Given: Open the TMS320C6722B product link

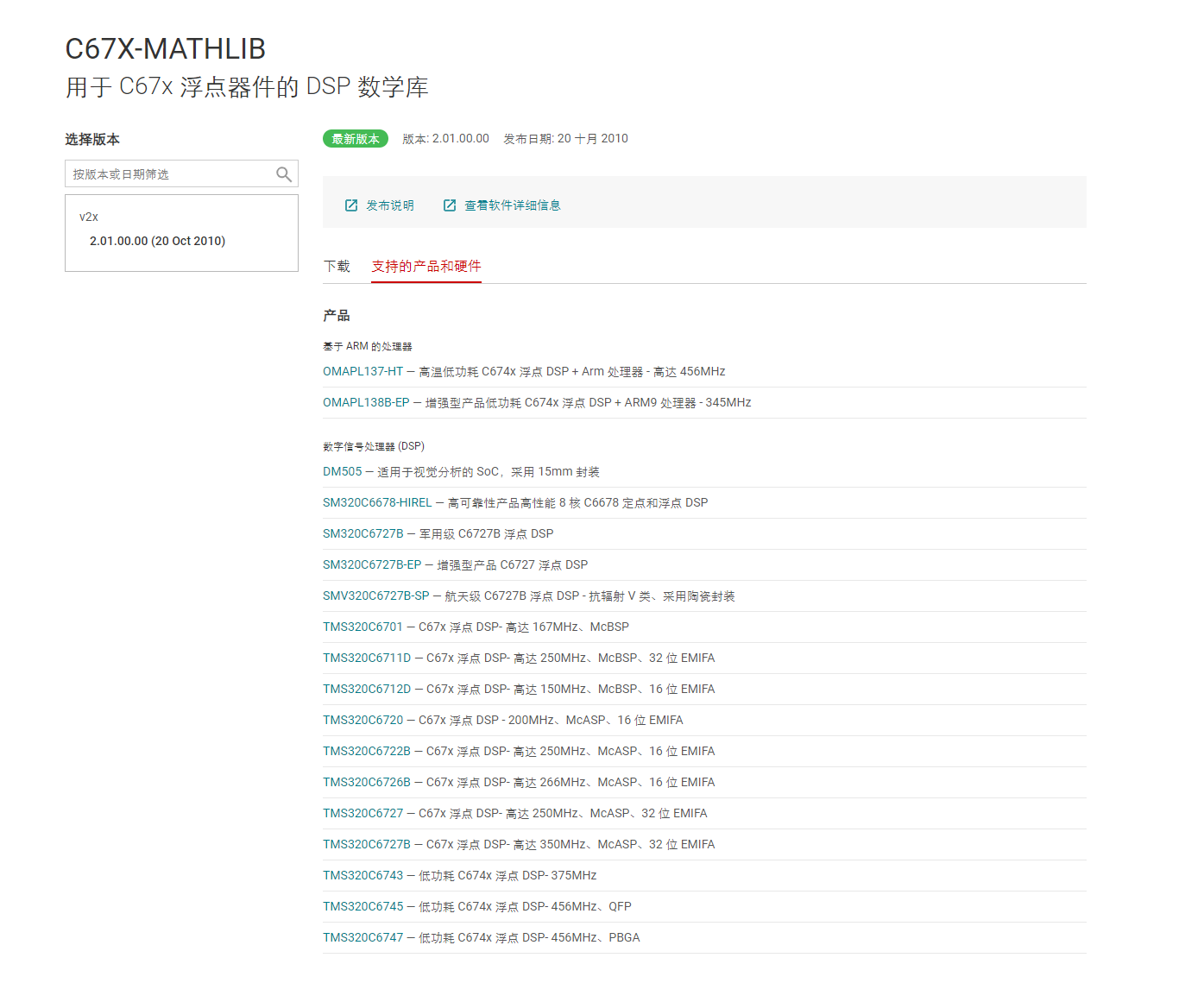Looking at the screenshot, I should point(367,751).
